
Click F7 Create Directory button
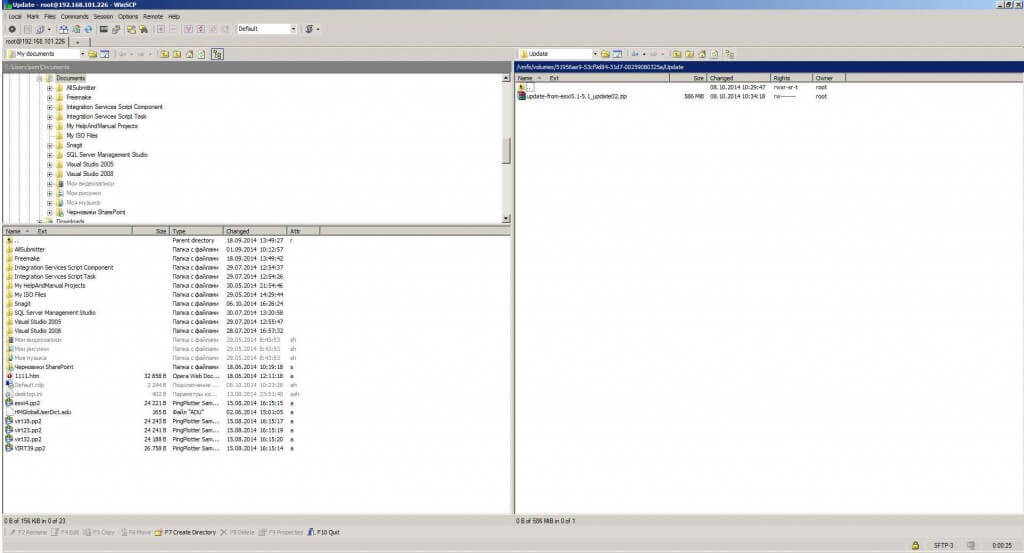[185, 533]
